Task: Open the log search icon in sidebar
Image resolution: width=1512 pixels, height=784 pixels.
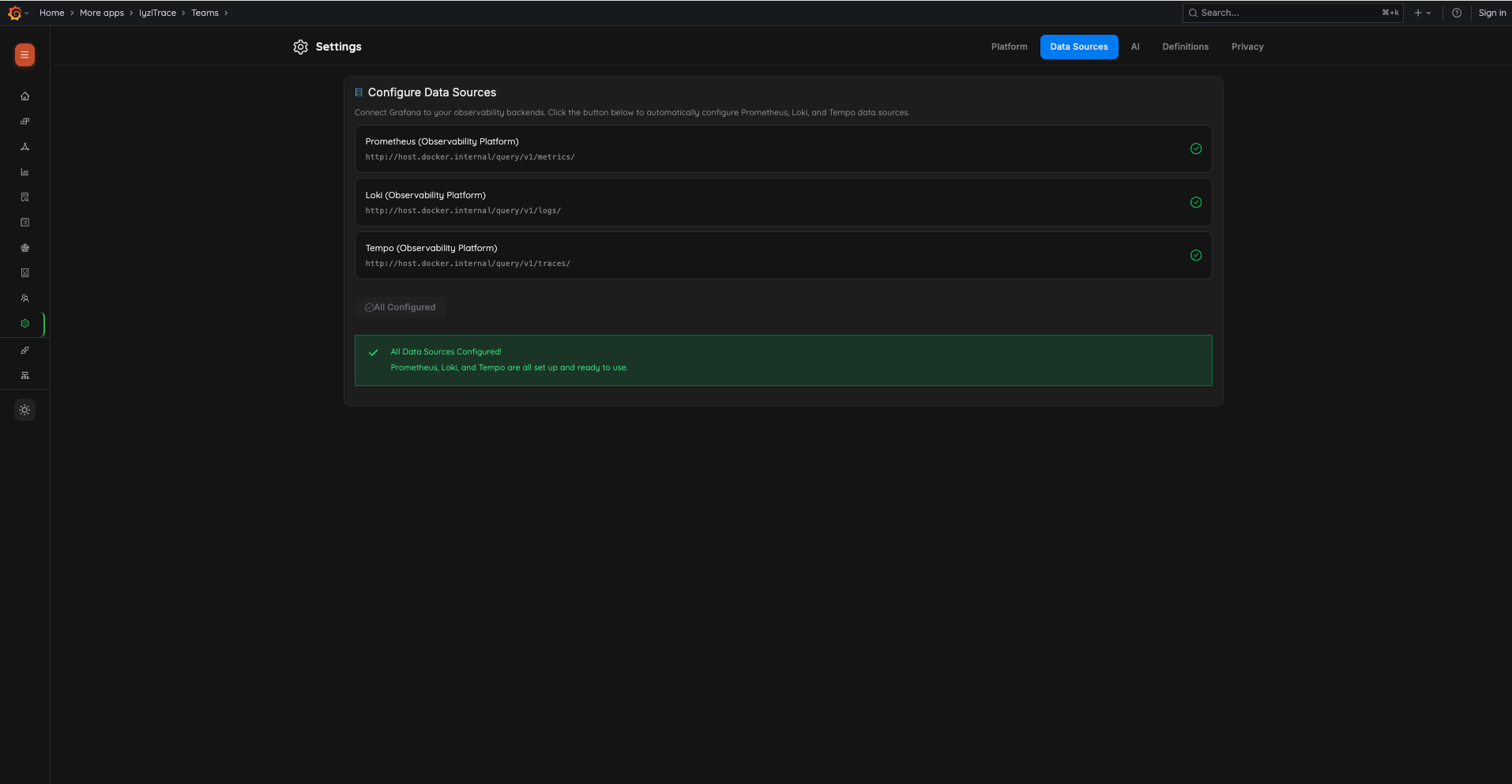Action: coord(24,197)
